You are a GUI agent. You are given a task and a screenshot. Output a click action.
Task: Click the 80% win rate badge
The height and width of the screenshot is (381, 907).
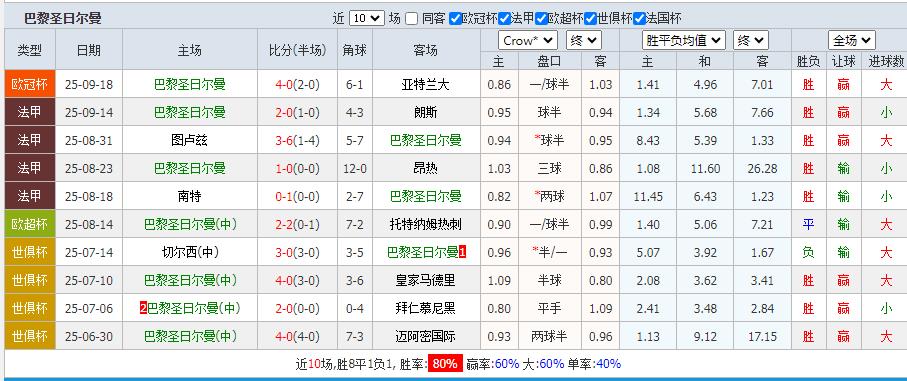coord(445,364)
